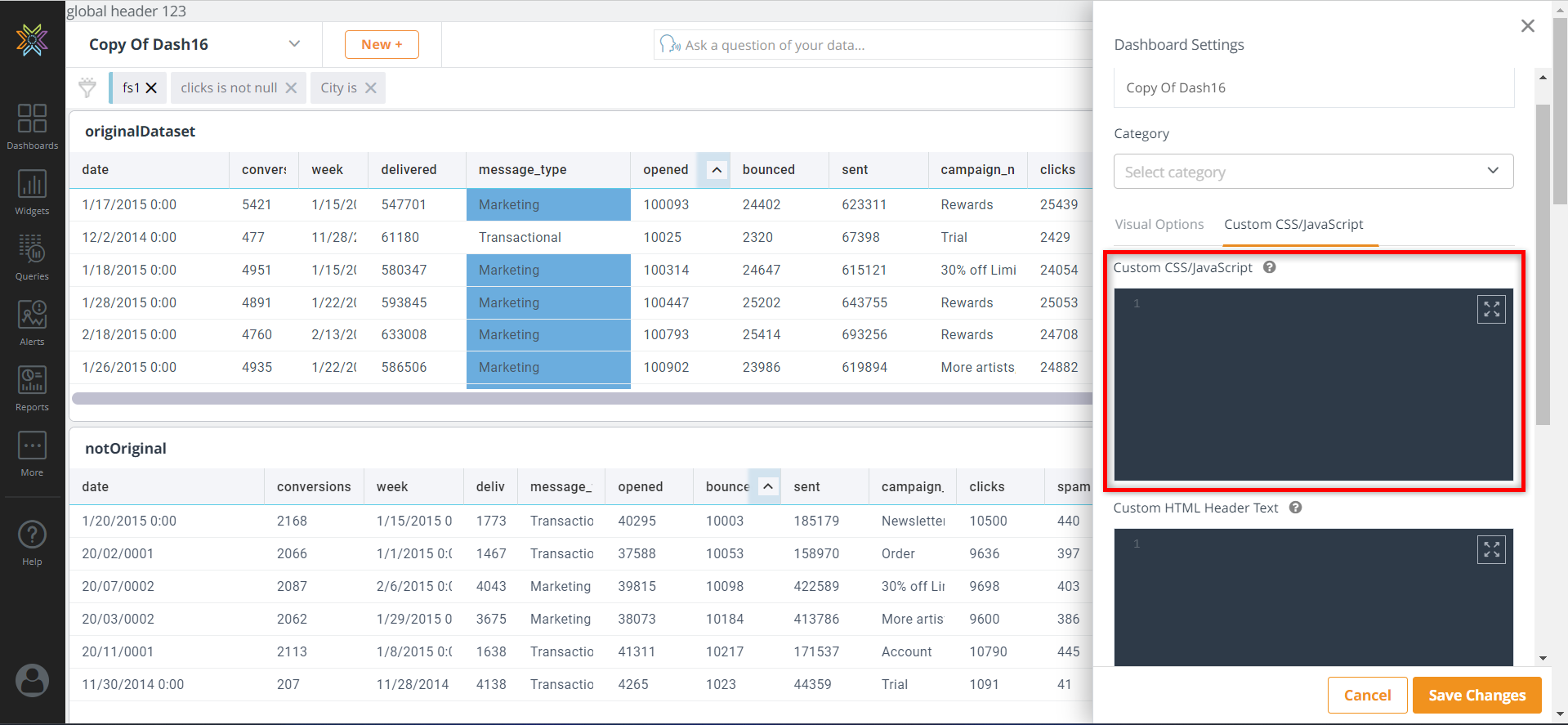
Task: Open the Widgets sidebar section
Action: tap(32, 191)
